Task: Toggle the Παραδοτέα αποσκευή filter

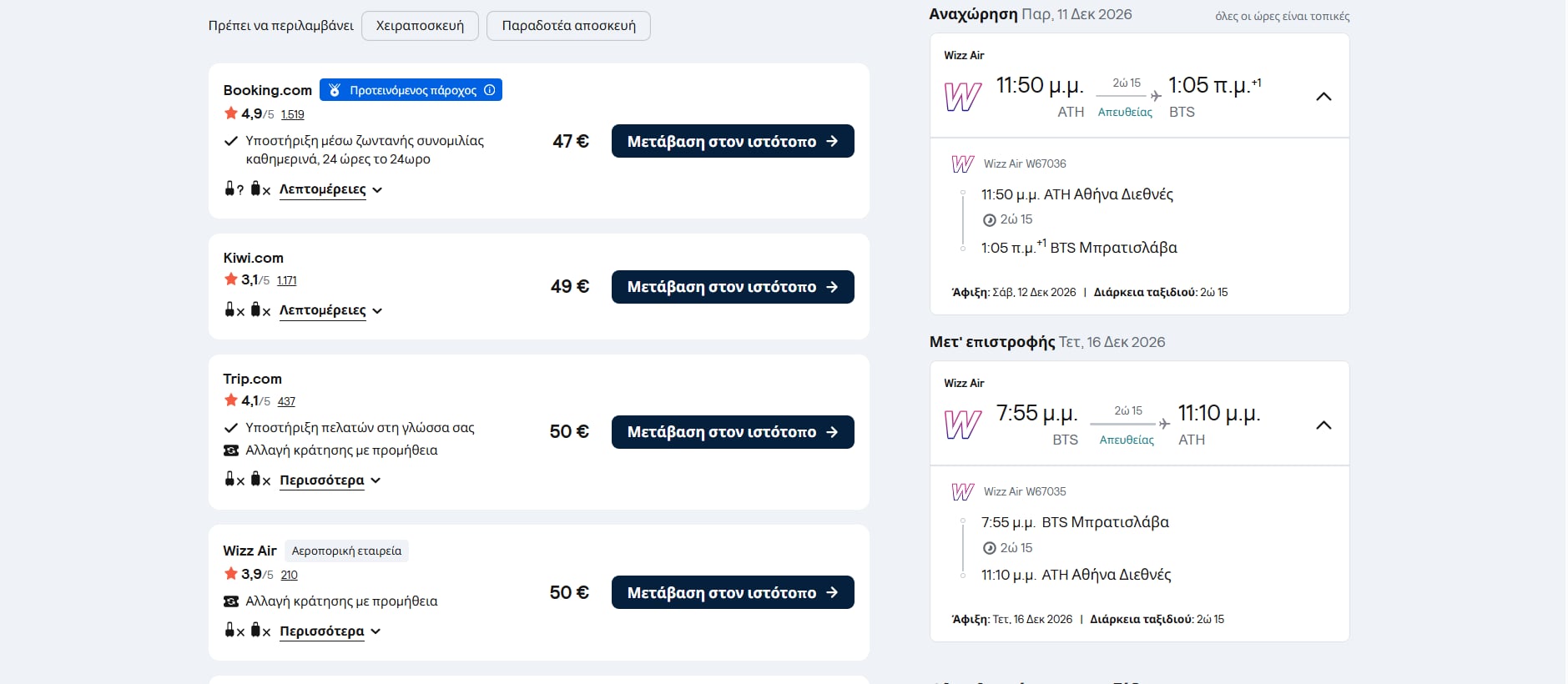Action: click(568, 26)
